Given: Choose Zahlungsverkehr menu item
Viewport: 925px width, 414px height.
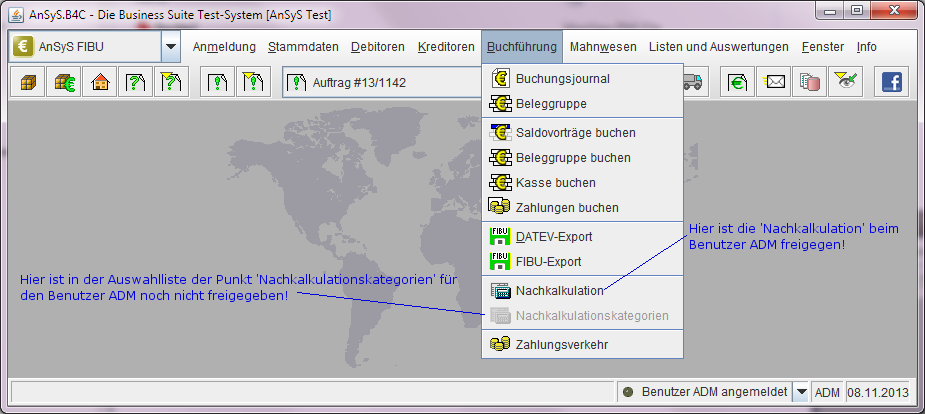Looking at the screenshot, I should (562, 345).
